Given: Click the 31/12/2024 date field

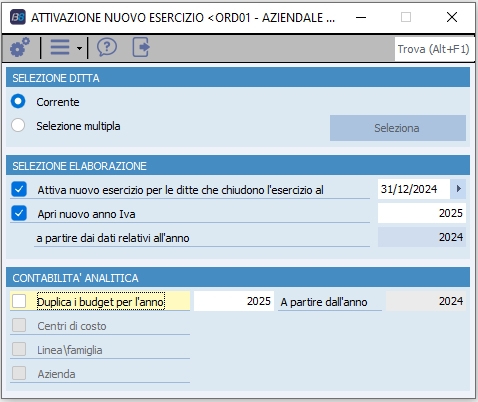Looking at the screenshot, I should pyautogui.click(x=414, y=189).
